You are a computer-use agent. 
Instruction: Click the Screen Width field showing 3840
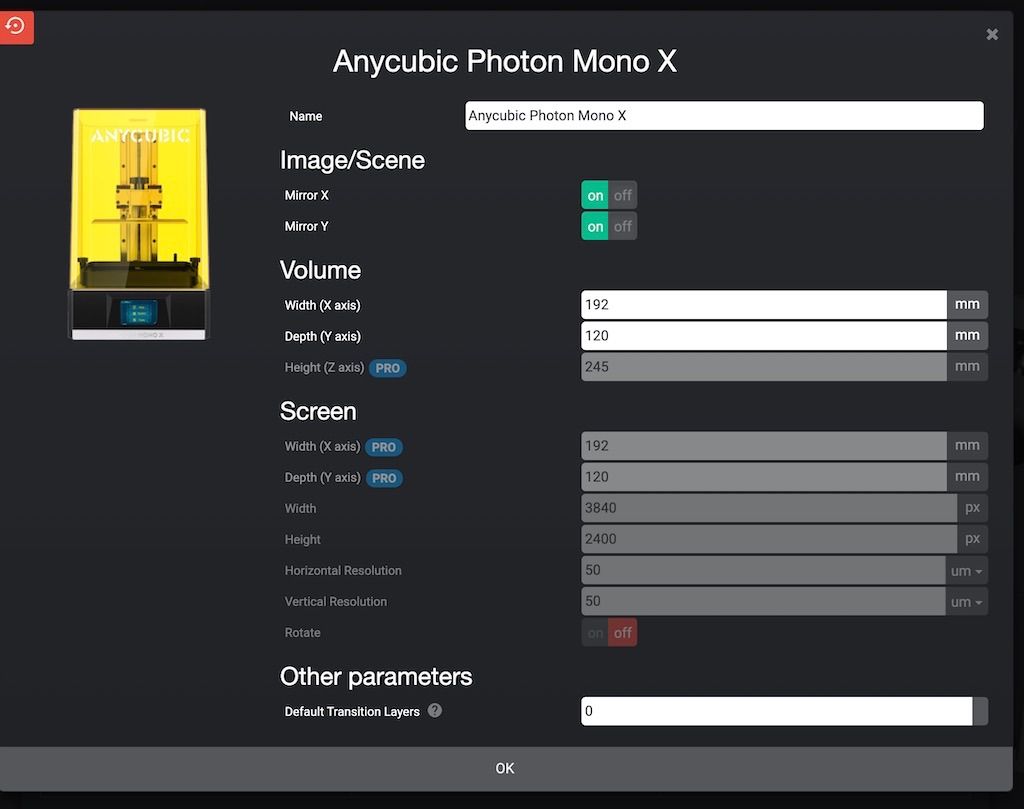click(x=769, y=508)
